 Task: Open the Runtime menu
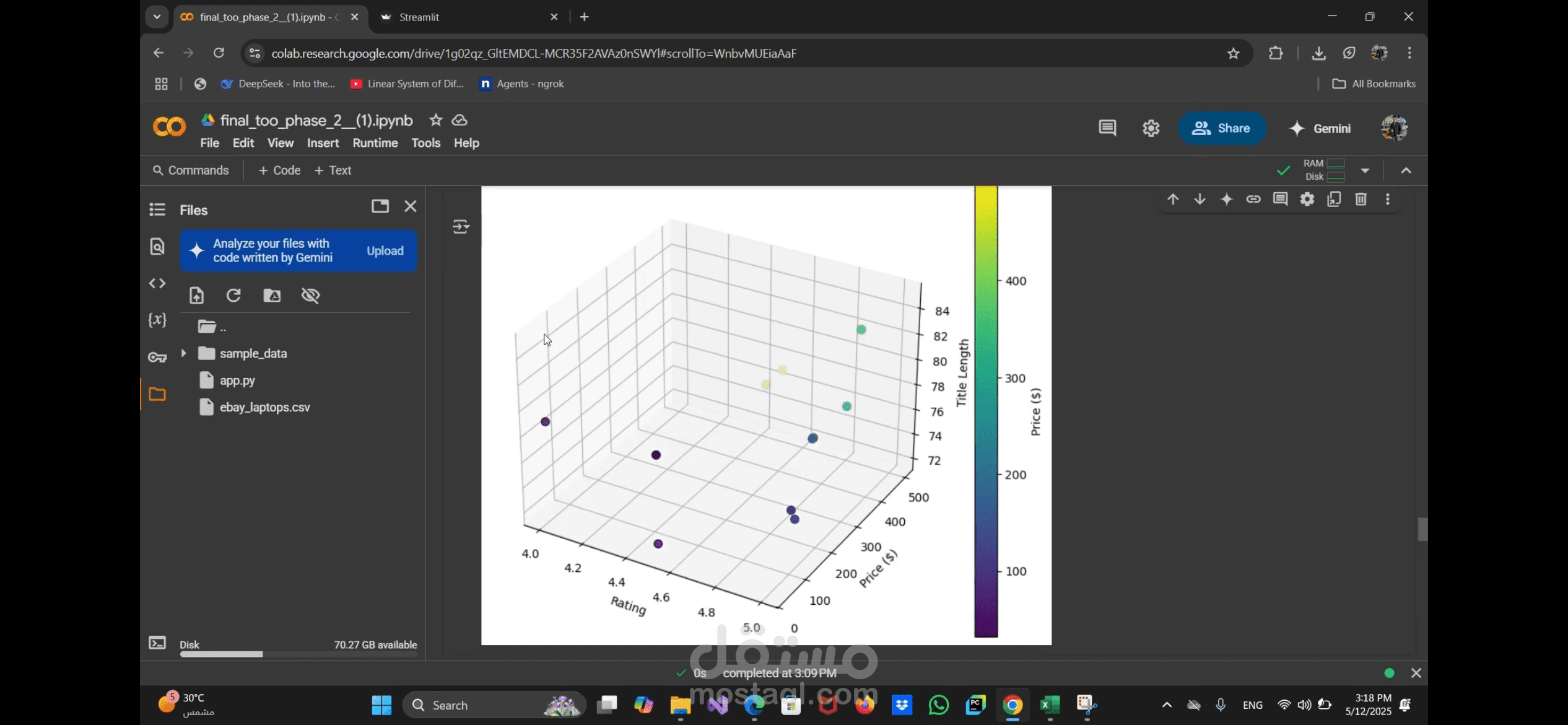point(375,143)
